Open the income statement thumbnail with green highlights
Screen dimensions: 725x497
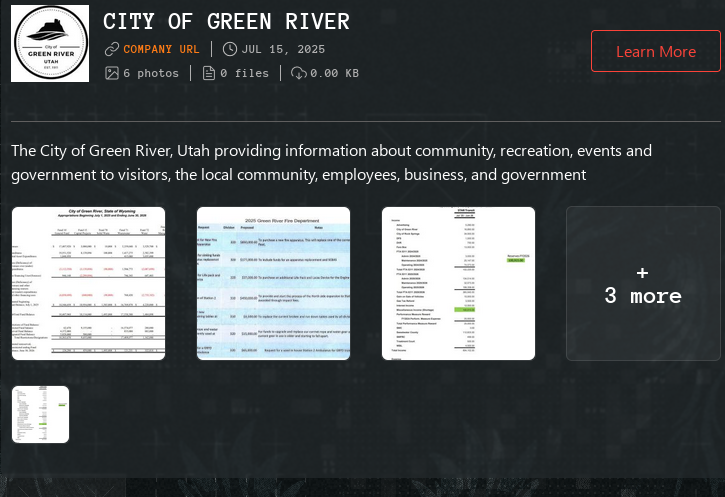tap(458, 283)
